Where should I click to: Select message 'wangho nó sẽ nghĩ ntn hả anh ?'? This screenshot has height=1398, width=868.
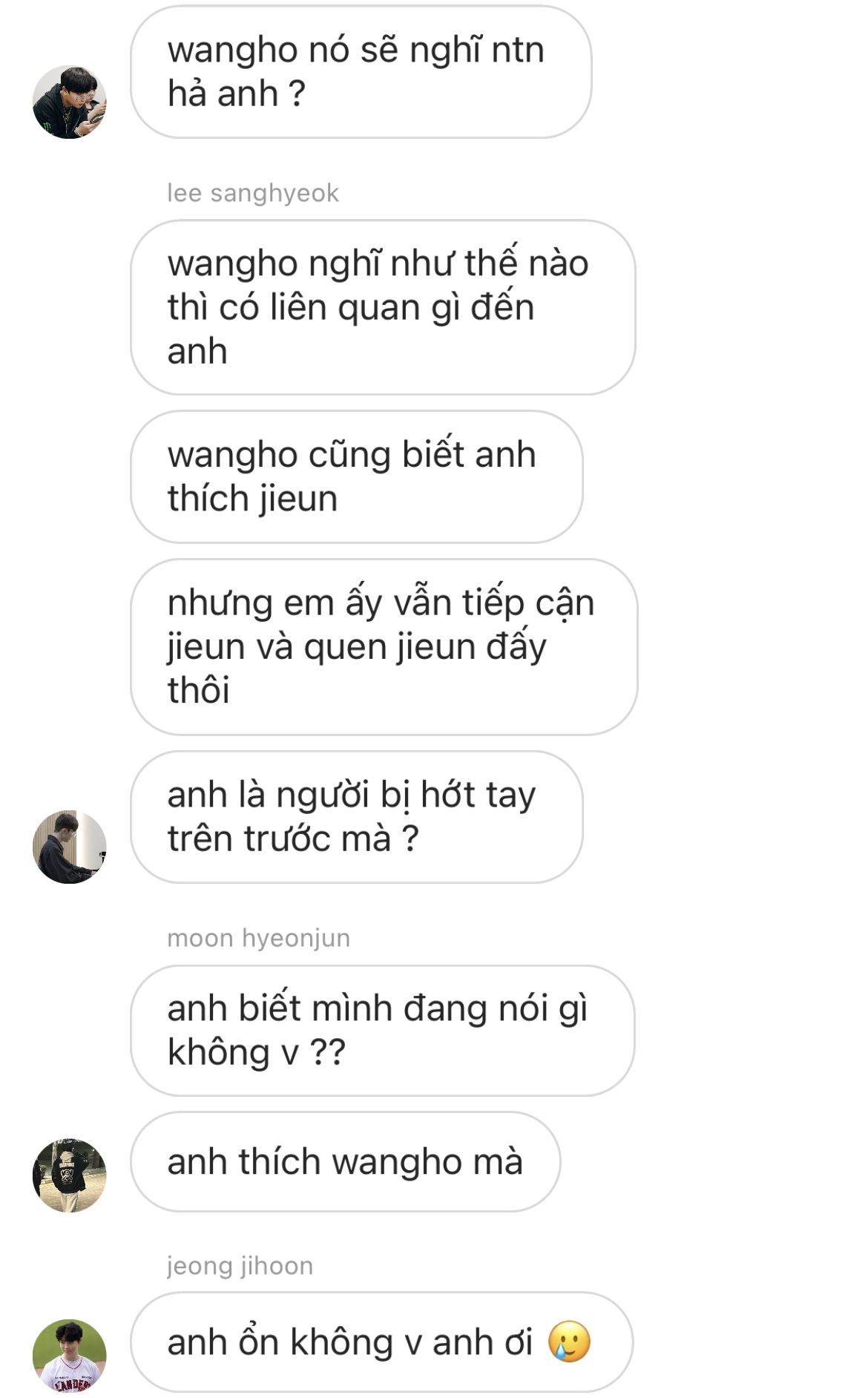point(361,72)
